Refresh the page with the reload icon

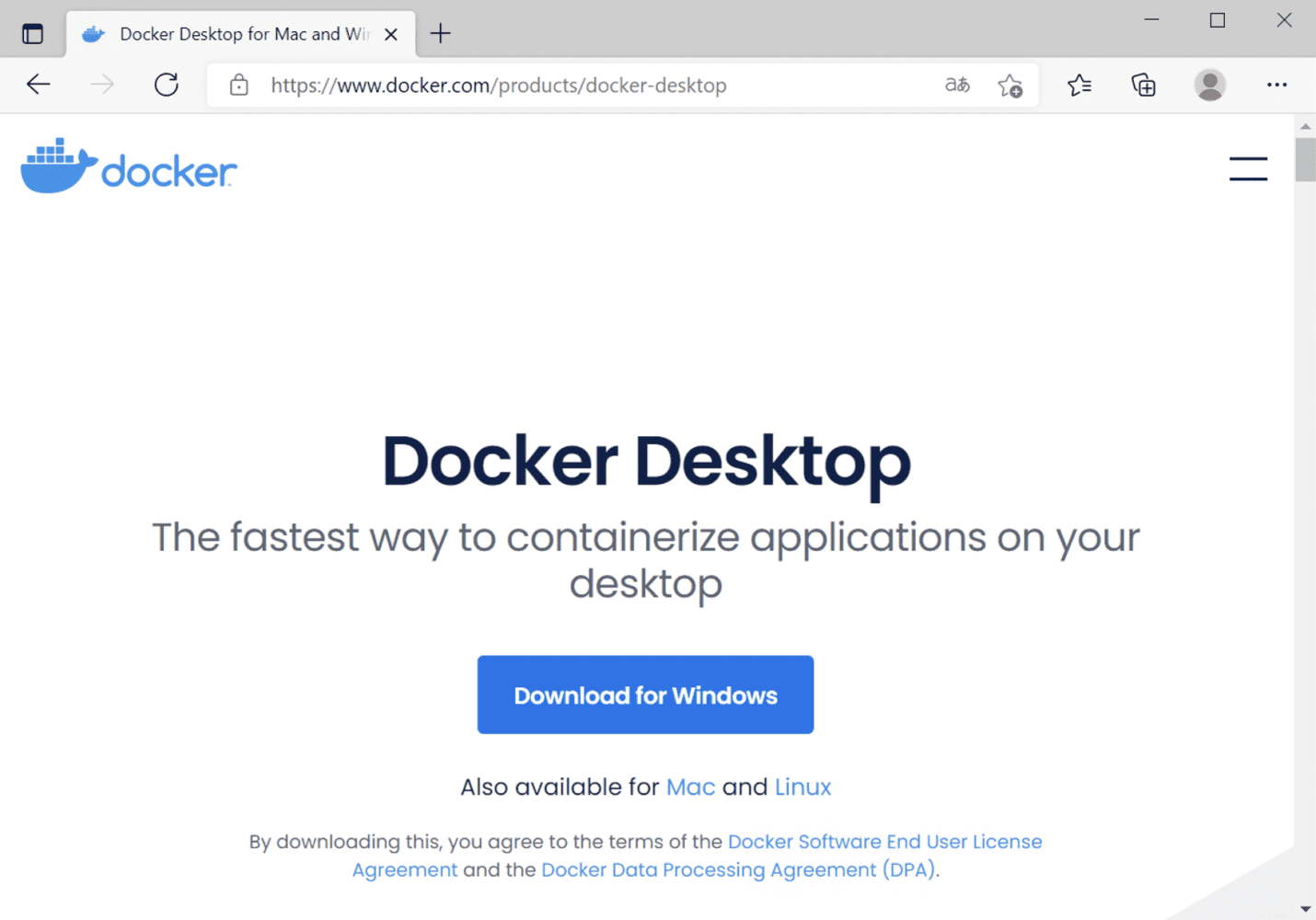tap(167, 85)
